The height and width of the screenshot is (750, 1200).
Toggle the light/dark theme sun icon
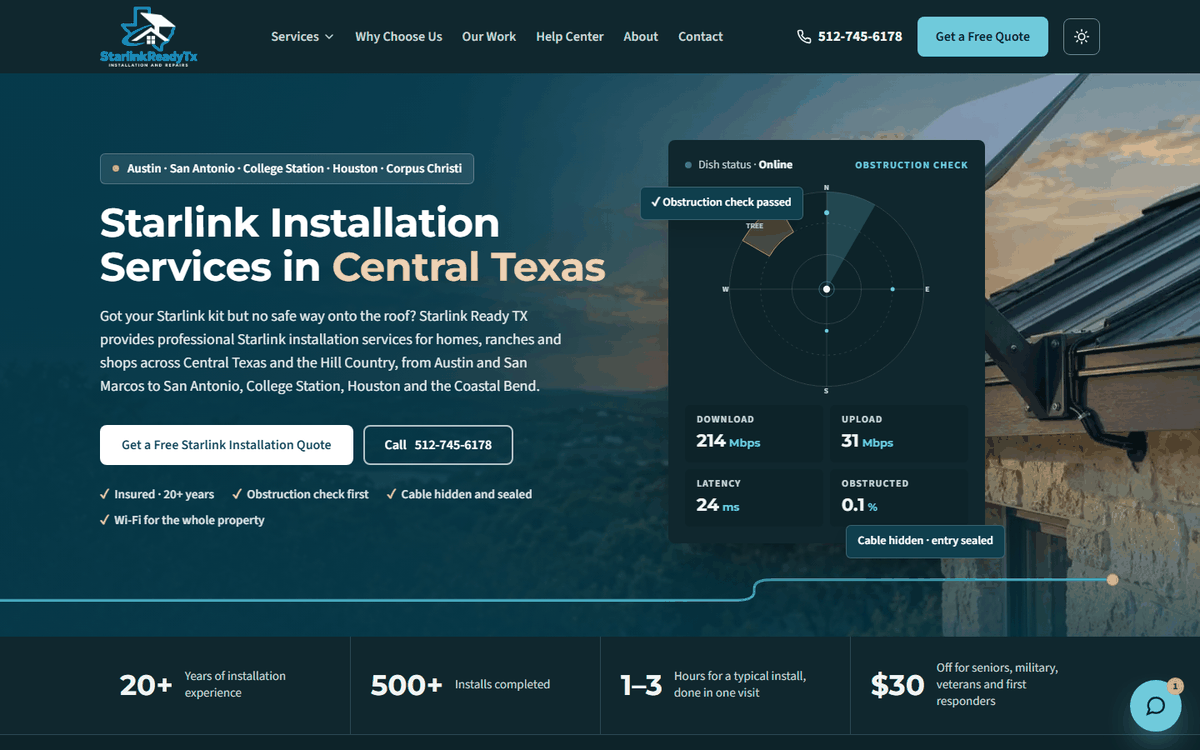click(1081, 36)
